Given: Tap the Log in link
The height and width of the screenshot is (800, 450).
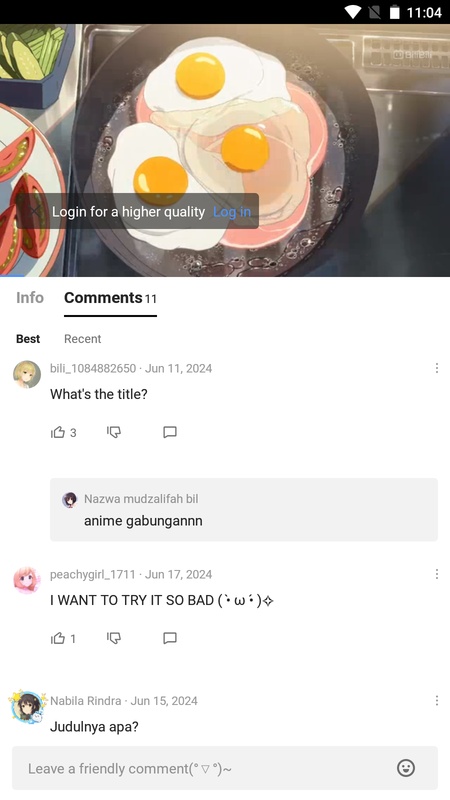Looking at the screenshot, I should pyautogui.click(x=232, y=212).
